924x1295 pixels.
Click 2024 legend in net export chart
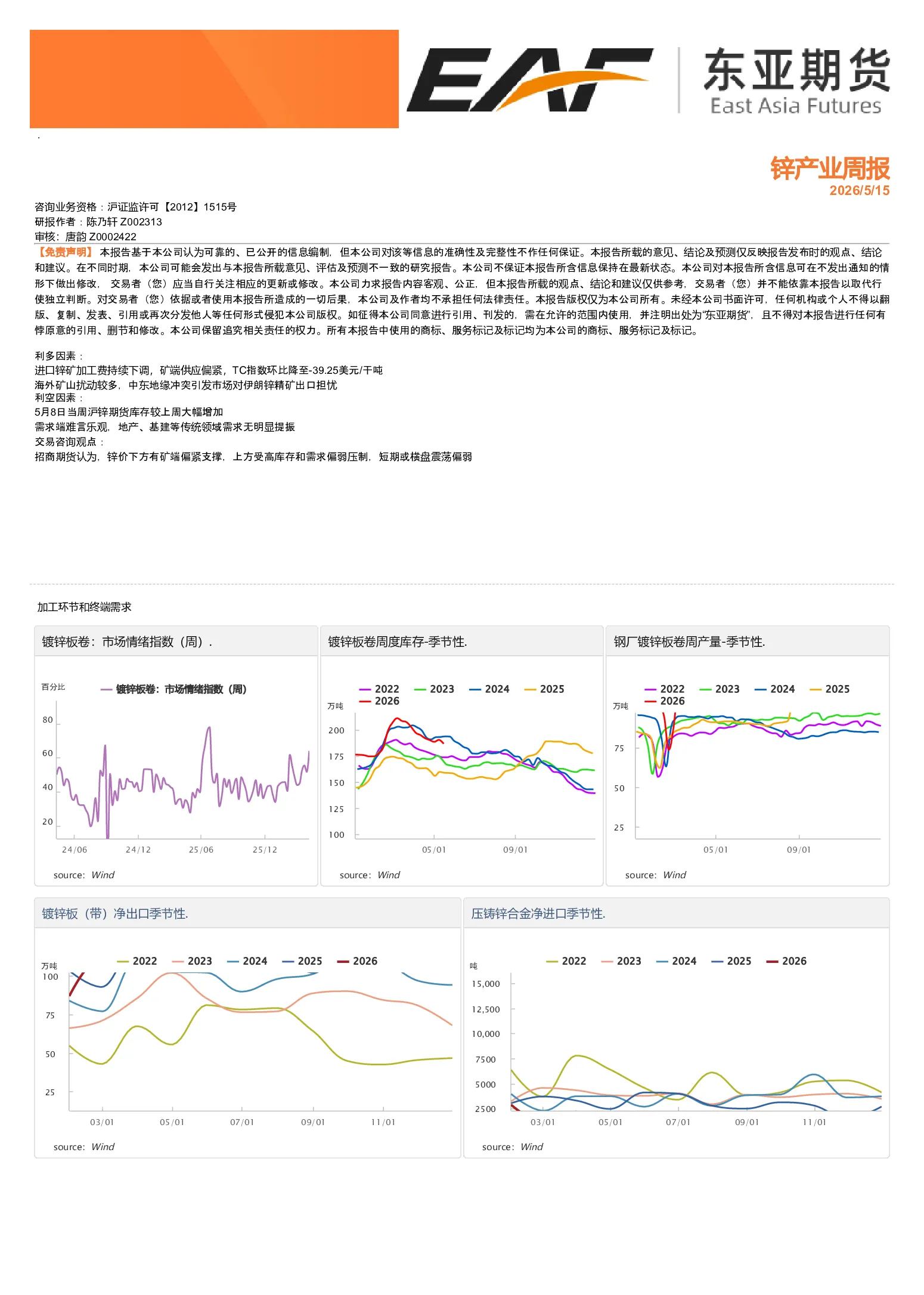(x=247, y=961)
